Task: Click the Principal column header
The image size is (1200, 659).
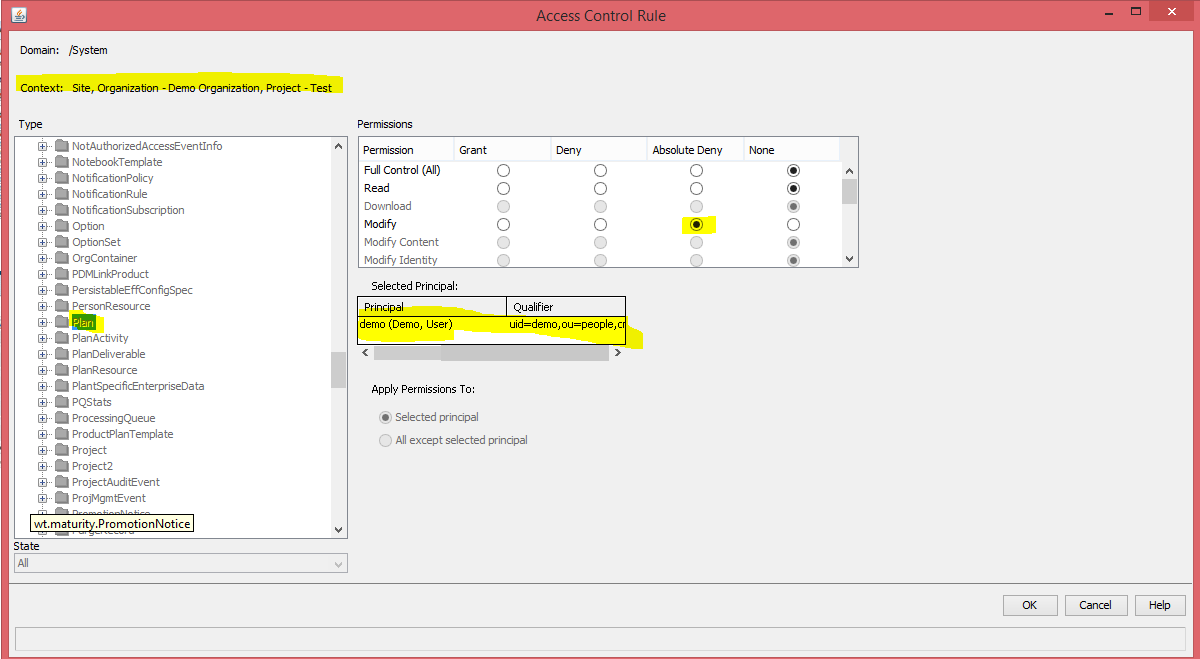Action: (x=433, y=307)
